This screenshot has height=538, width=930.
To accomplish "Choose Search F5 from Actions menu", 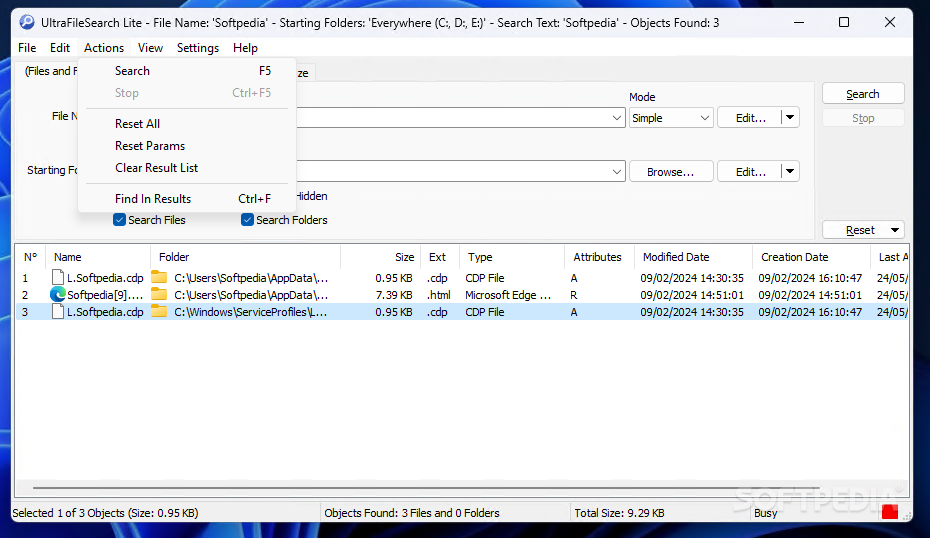I will pyautogui.click(x=187, y=71).
